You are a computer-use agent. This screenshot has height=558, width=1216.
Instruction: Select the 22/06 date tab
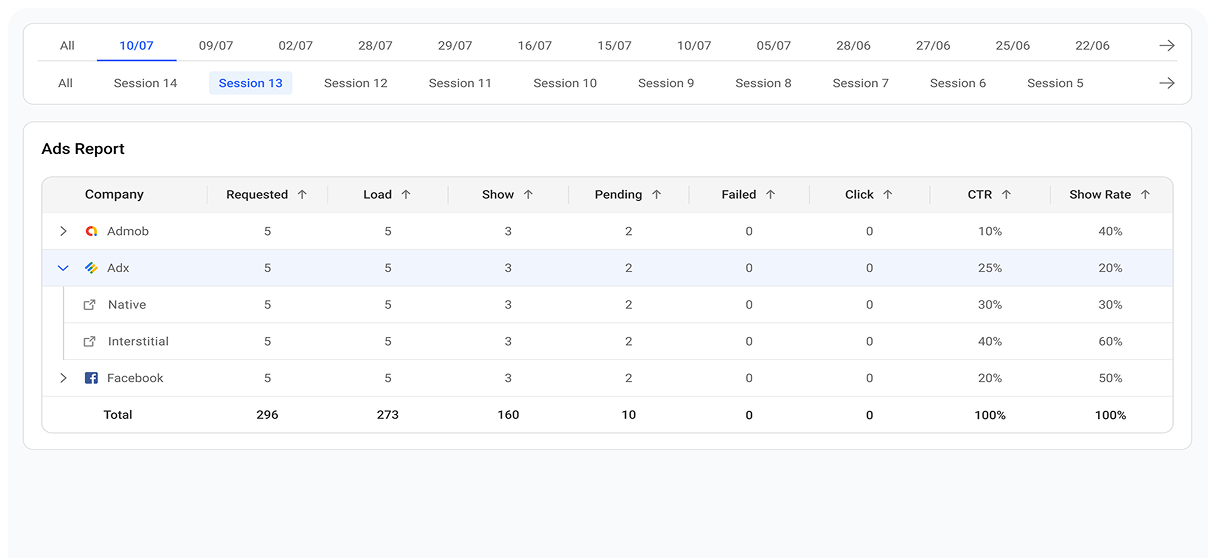click(1092, 46)
